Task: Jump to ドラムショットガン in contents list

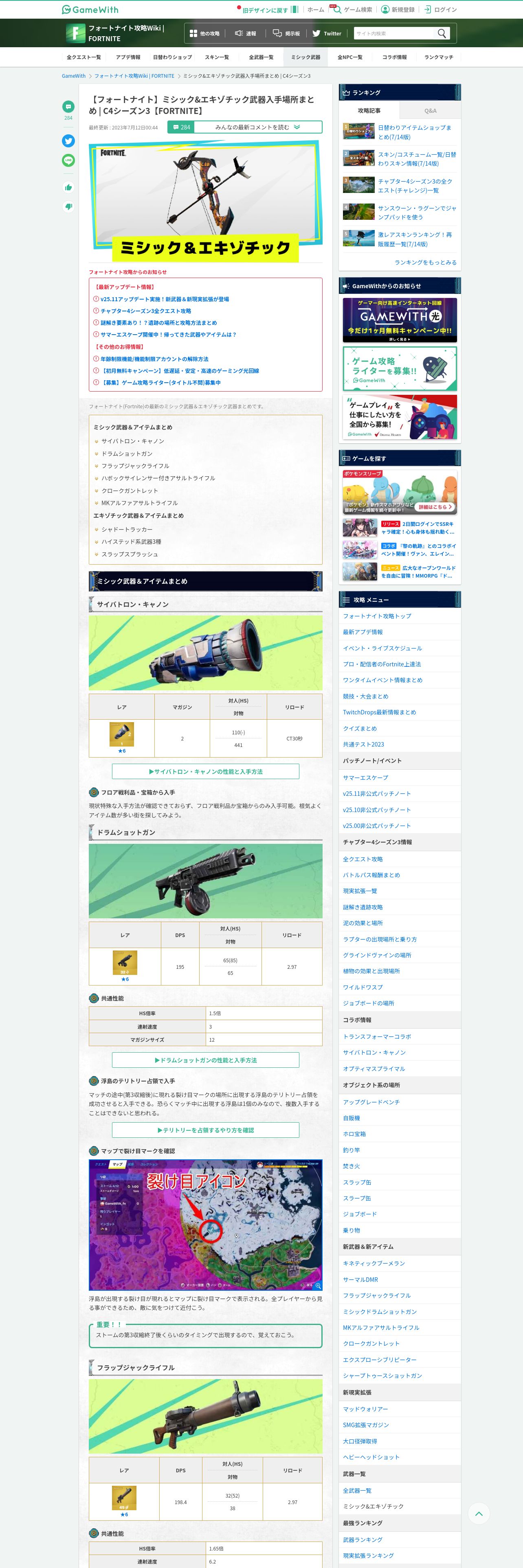Action: click(127, 453)
